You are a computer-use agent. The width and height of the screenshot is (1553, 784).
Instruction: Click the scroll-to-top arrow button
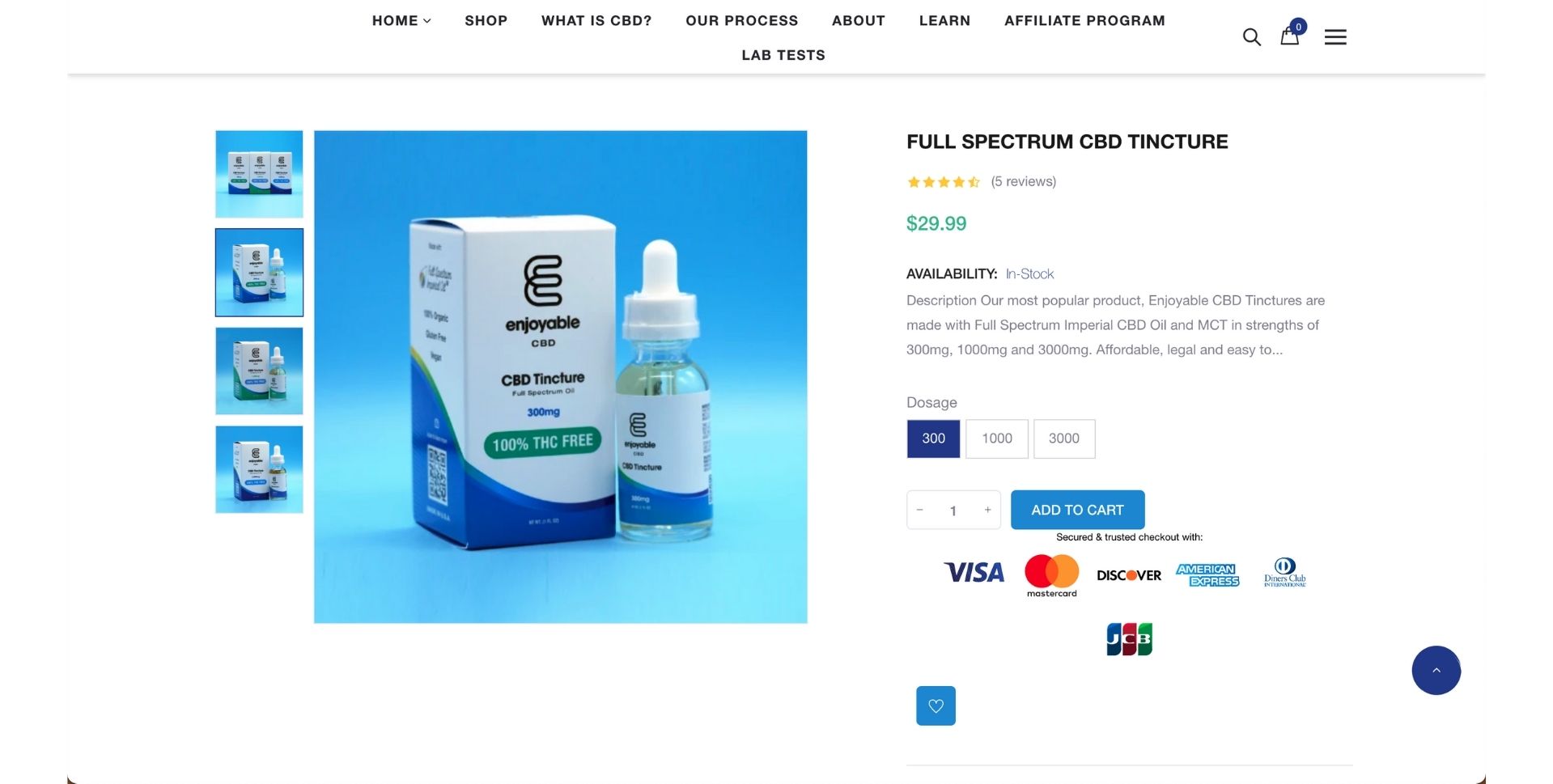click(x=1436, y=670)
